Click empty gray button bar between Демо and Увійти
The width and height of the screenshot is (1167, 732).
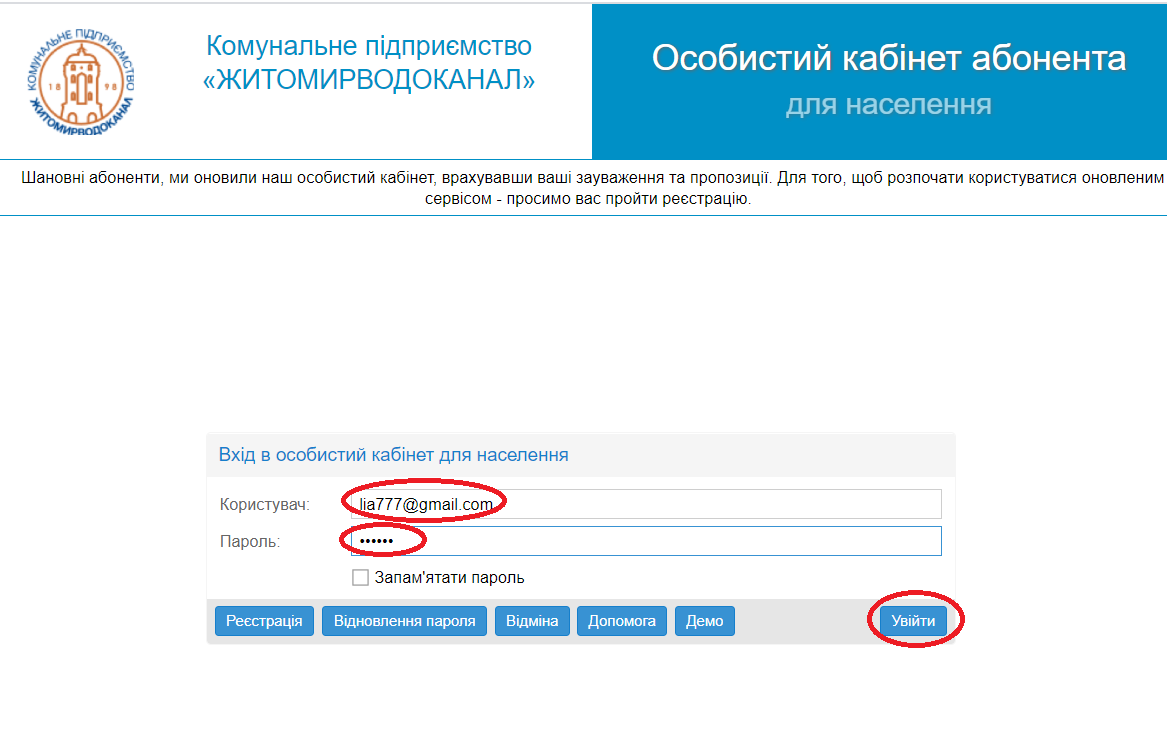click(800, 621)
